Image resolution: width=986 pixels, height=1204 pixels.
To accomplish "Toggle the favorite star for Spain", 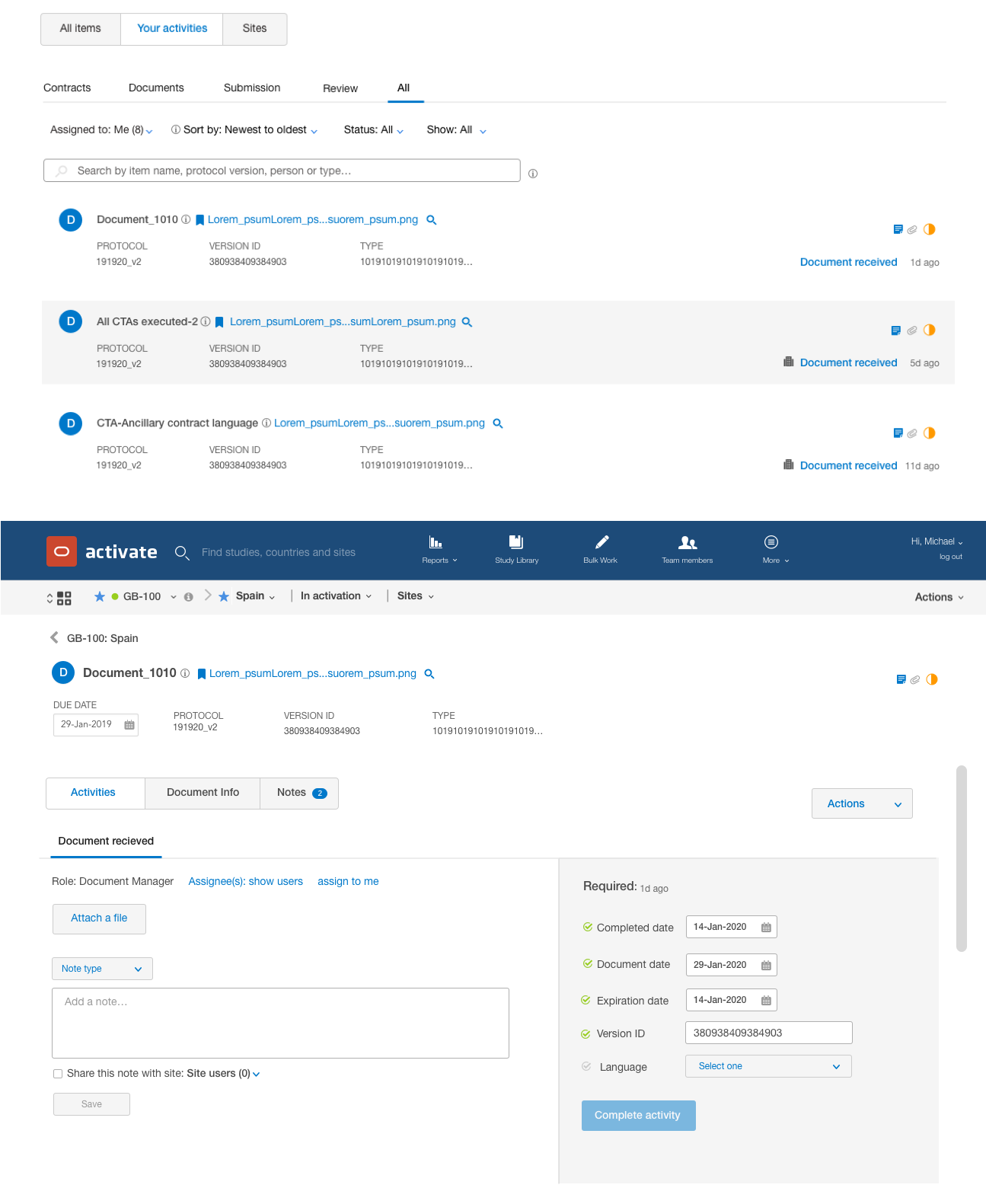I will (x=224, y=597).
